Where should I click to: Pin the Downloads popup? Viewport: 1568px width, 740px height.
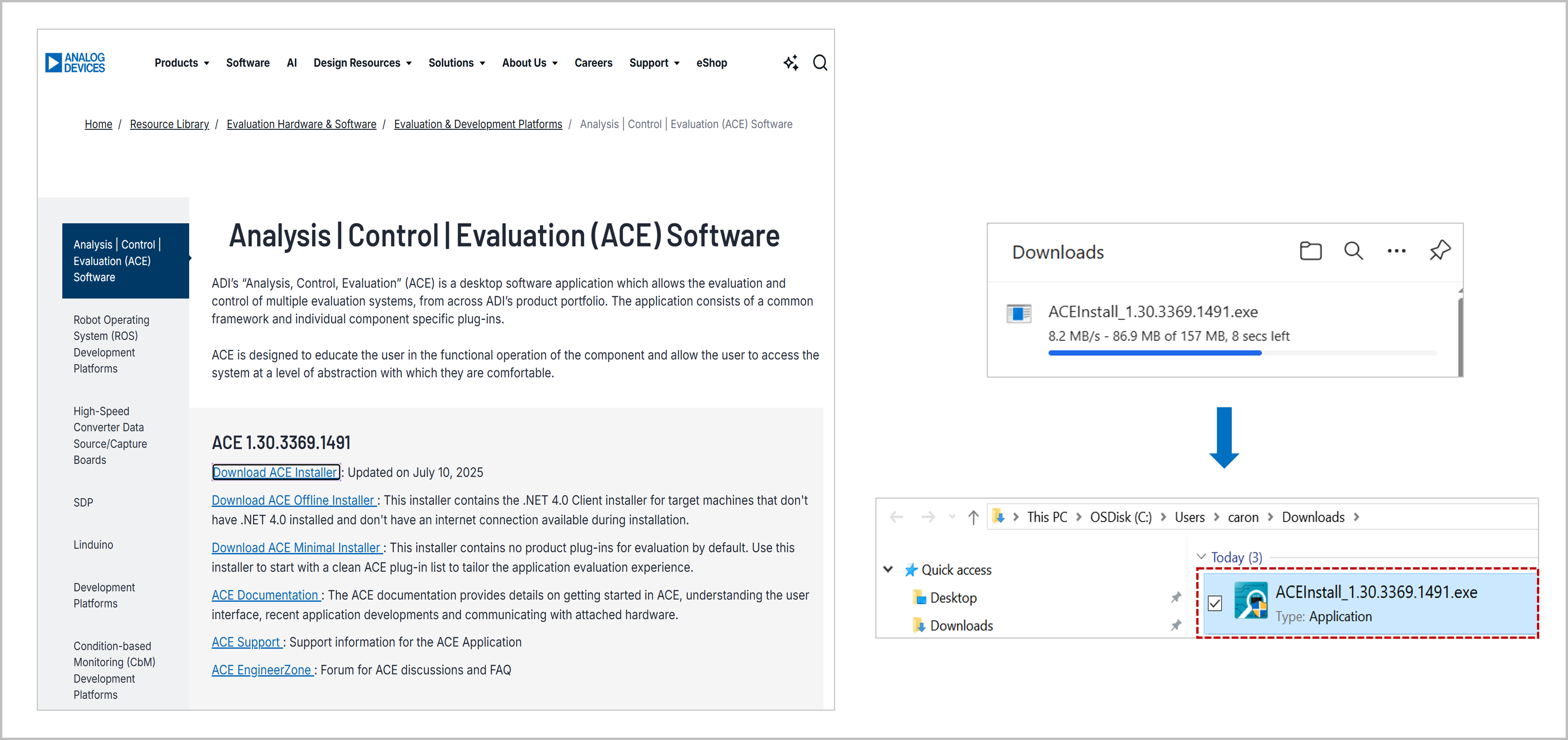pos(1440,250)
